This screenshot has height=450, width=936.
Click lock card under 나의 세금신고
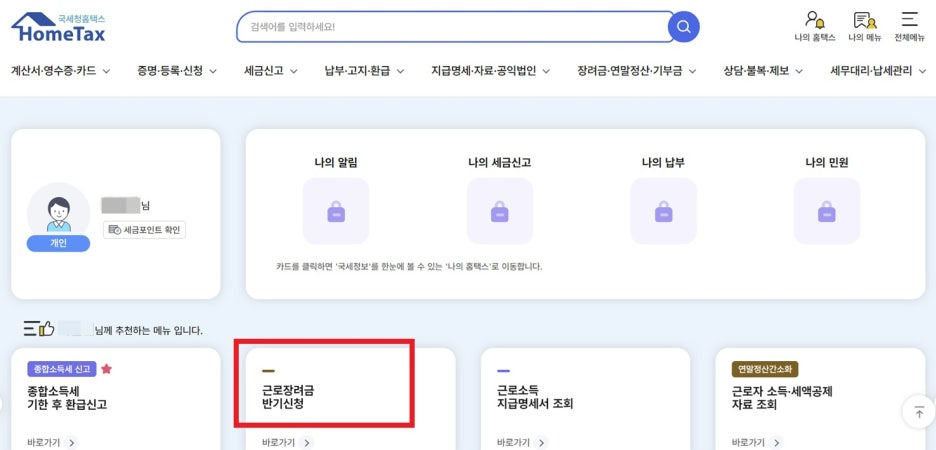coord(500,211)
